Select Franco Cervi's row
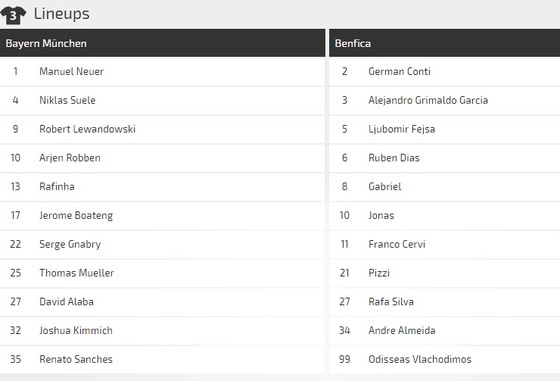The height and width of the screenshot is (381, 560). (x=445, y=244)
